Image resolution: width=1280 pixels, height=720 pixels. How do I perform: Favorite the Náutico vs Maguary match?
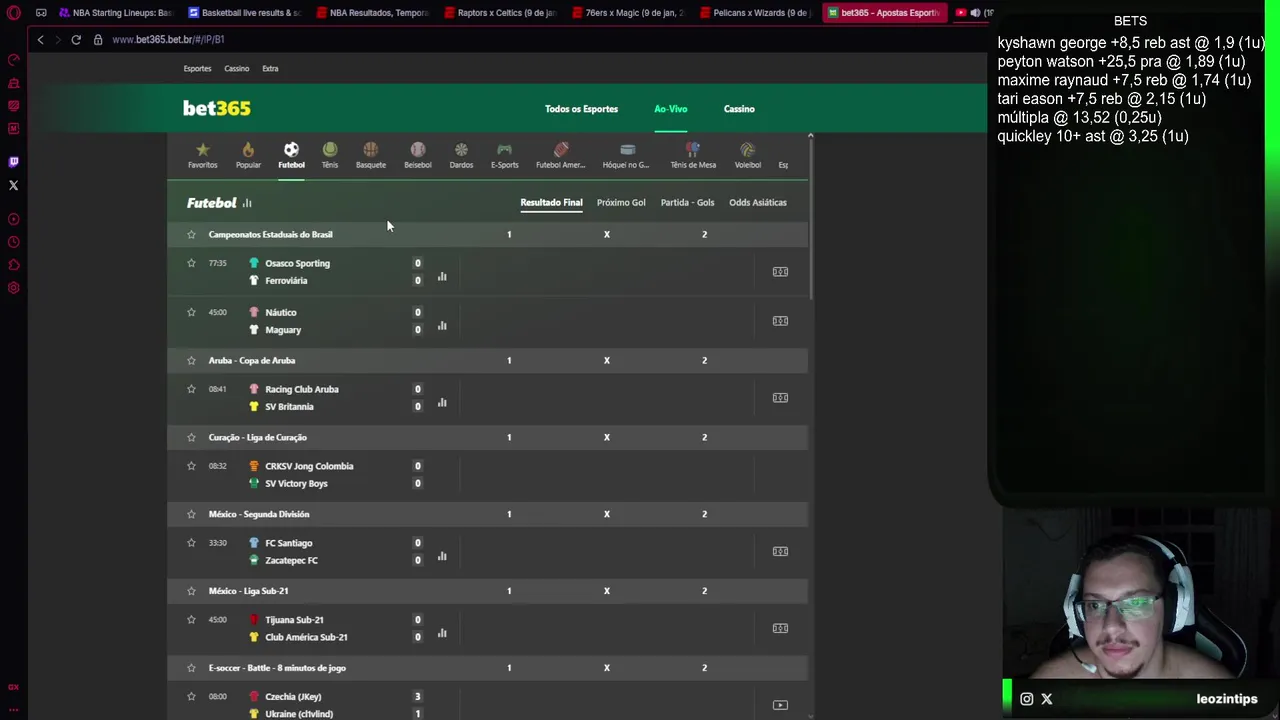pyautogui.click(x=191, y=312)
